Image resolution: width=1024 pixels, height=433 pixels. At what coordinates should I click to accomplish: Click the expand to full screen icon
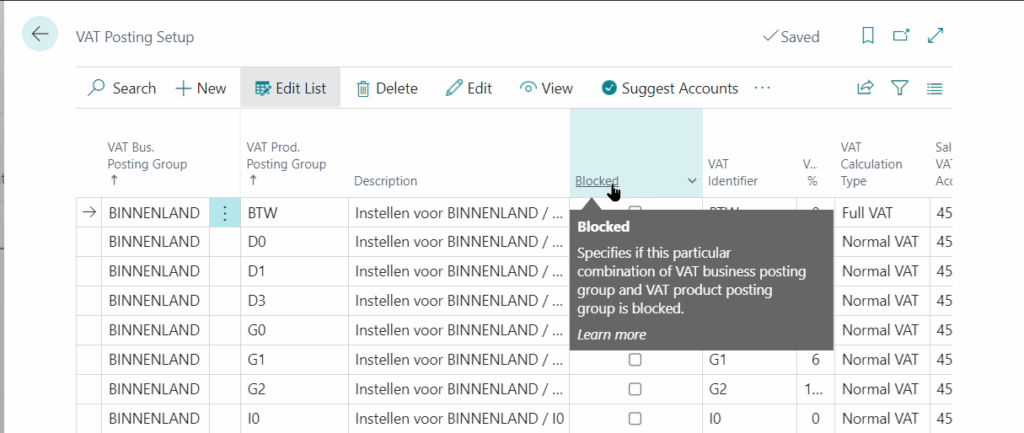(x=936, y=36)
